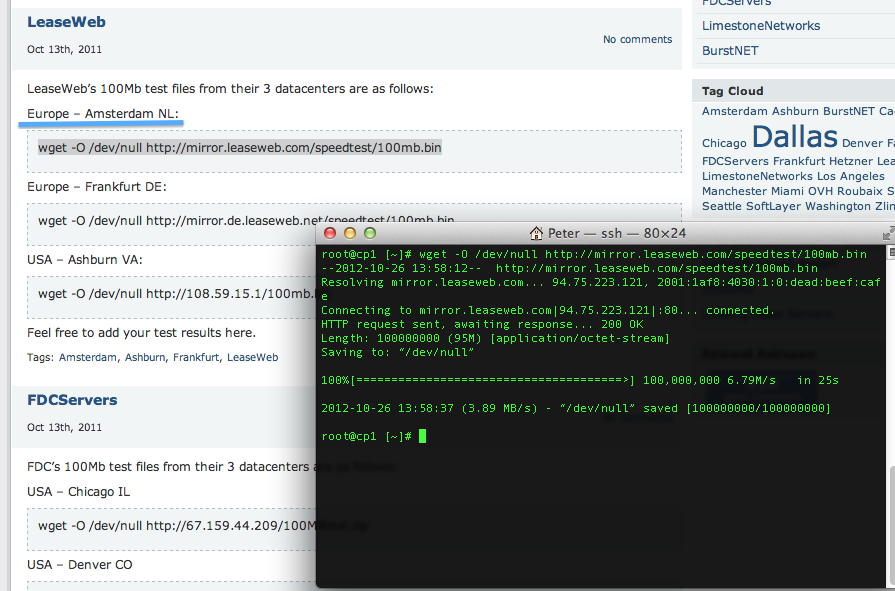
Task: Select OVH in the Tag Cloud
Action: (820, 191)
